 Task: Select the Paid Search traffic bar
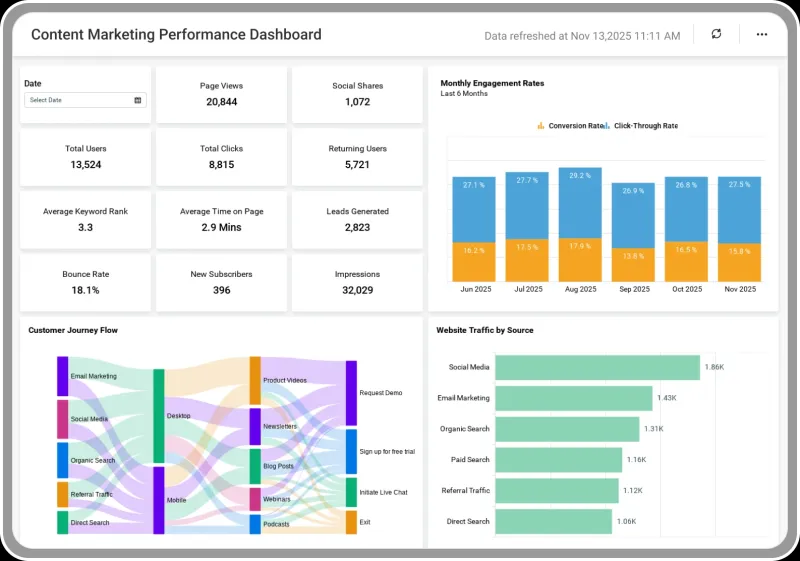tap(559, 460)
